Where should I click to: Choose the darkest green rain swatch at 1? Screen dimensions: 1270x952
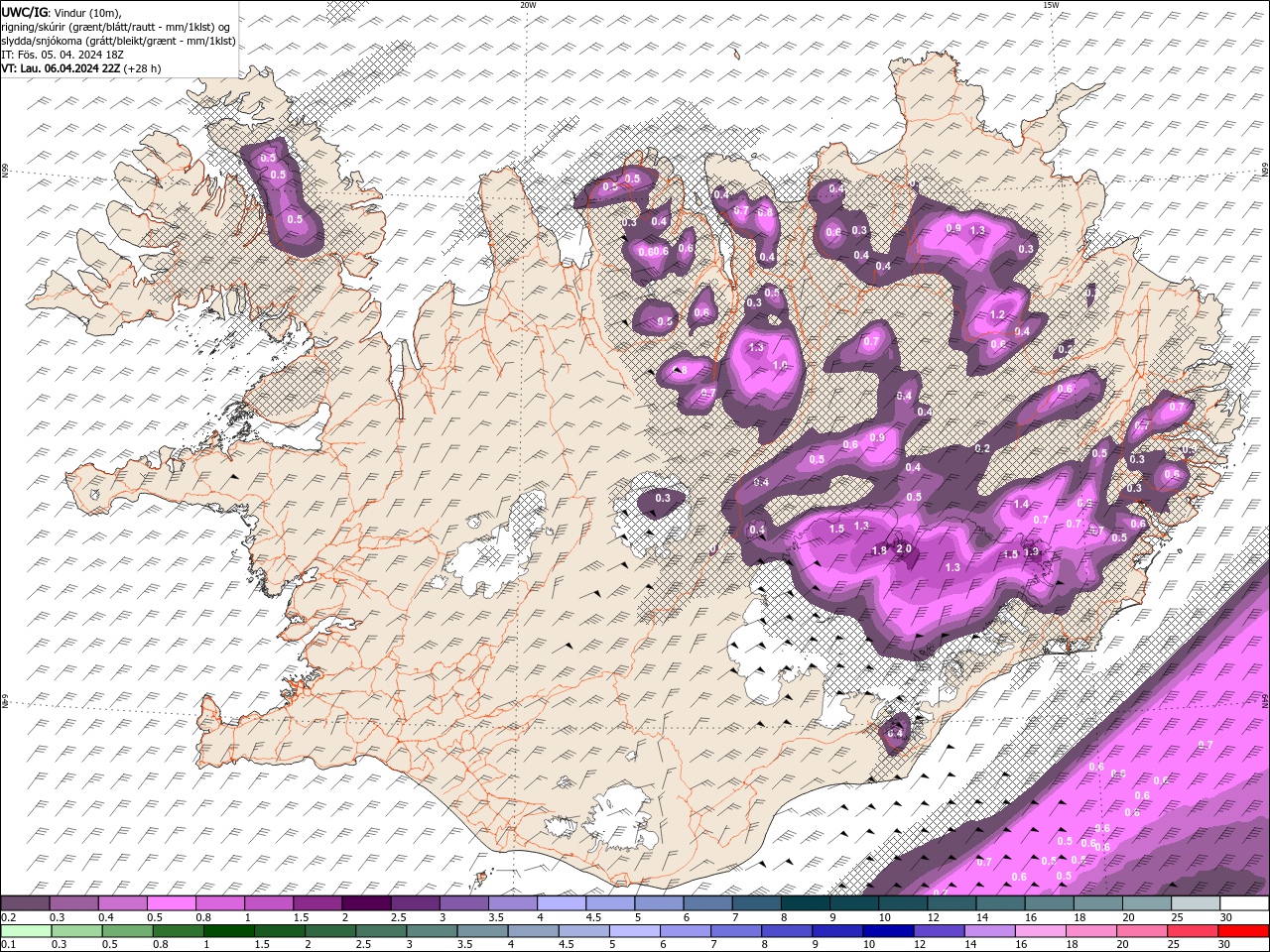pos(228,931)
